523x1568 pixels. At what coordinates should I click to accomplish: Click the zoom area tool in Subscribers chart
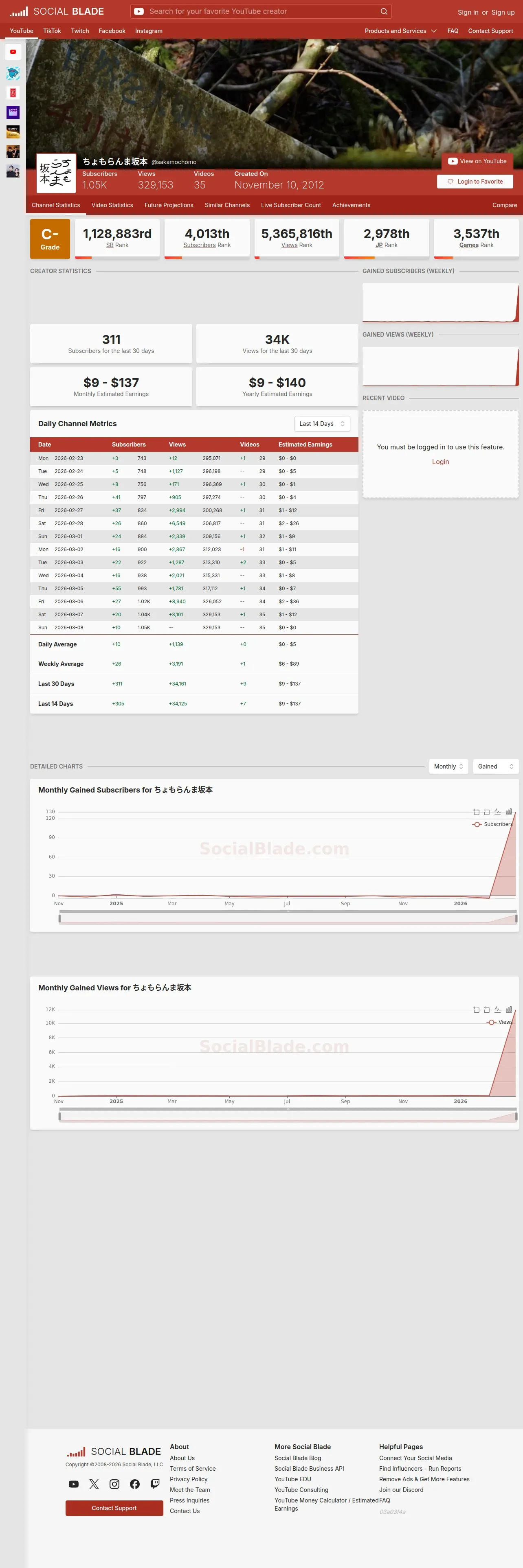click(x=476, y=812)
